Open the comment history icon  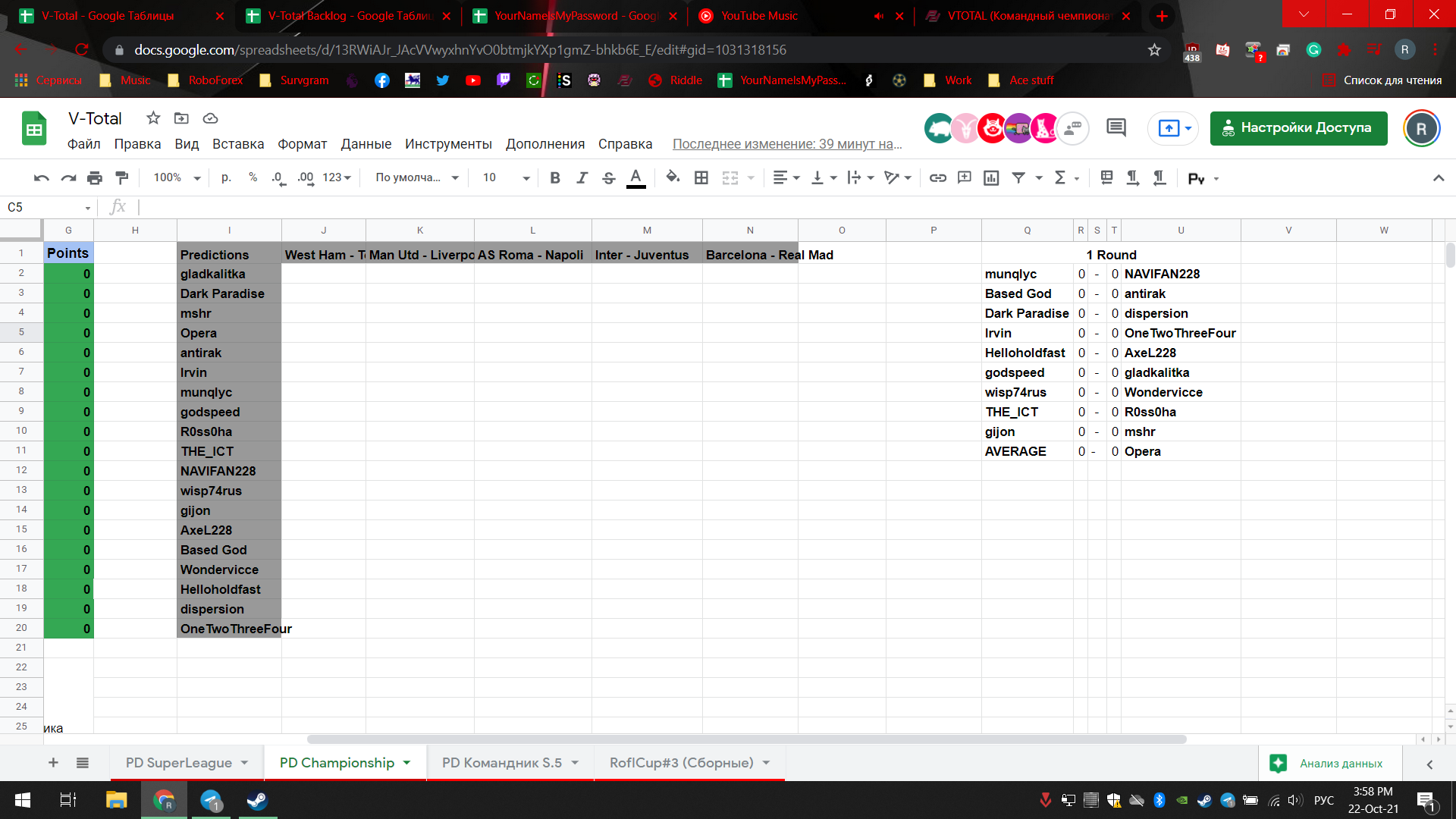(x=1116, y=128)
